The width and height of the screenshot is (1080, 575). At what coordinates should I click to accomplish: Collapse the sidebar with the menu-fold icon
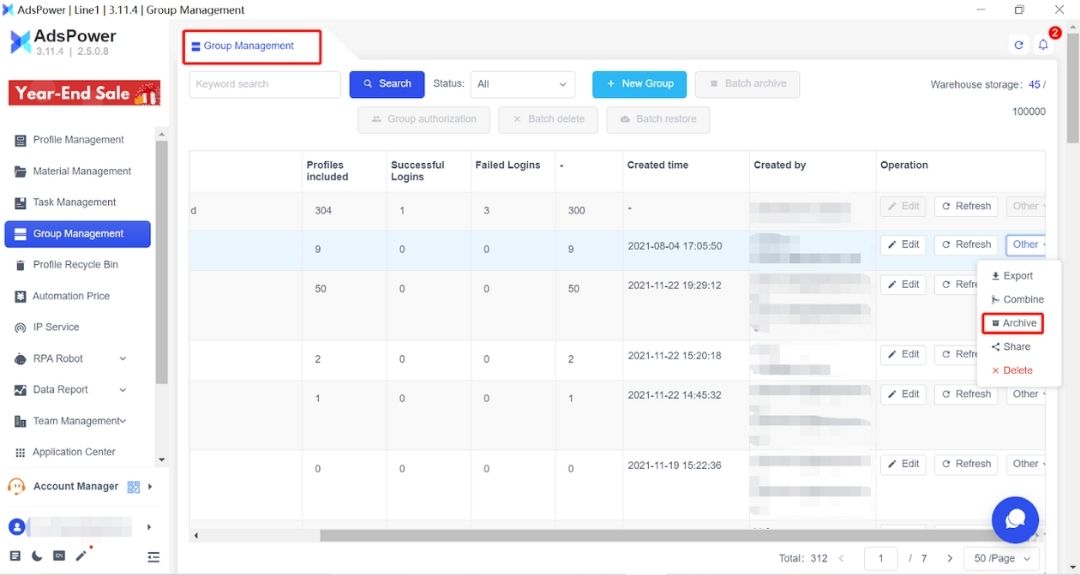click(153, 556)
